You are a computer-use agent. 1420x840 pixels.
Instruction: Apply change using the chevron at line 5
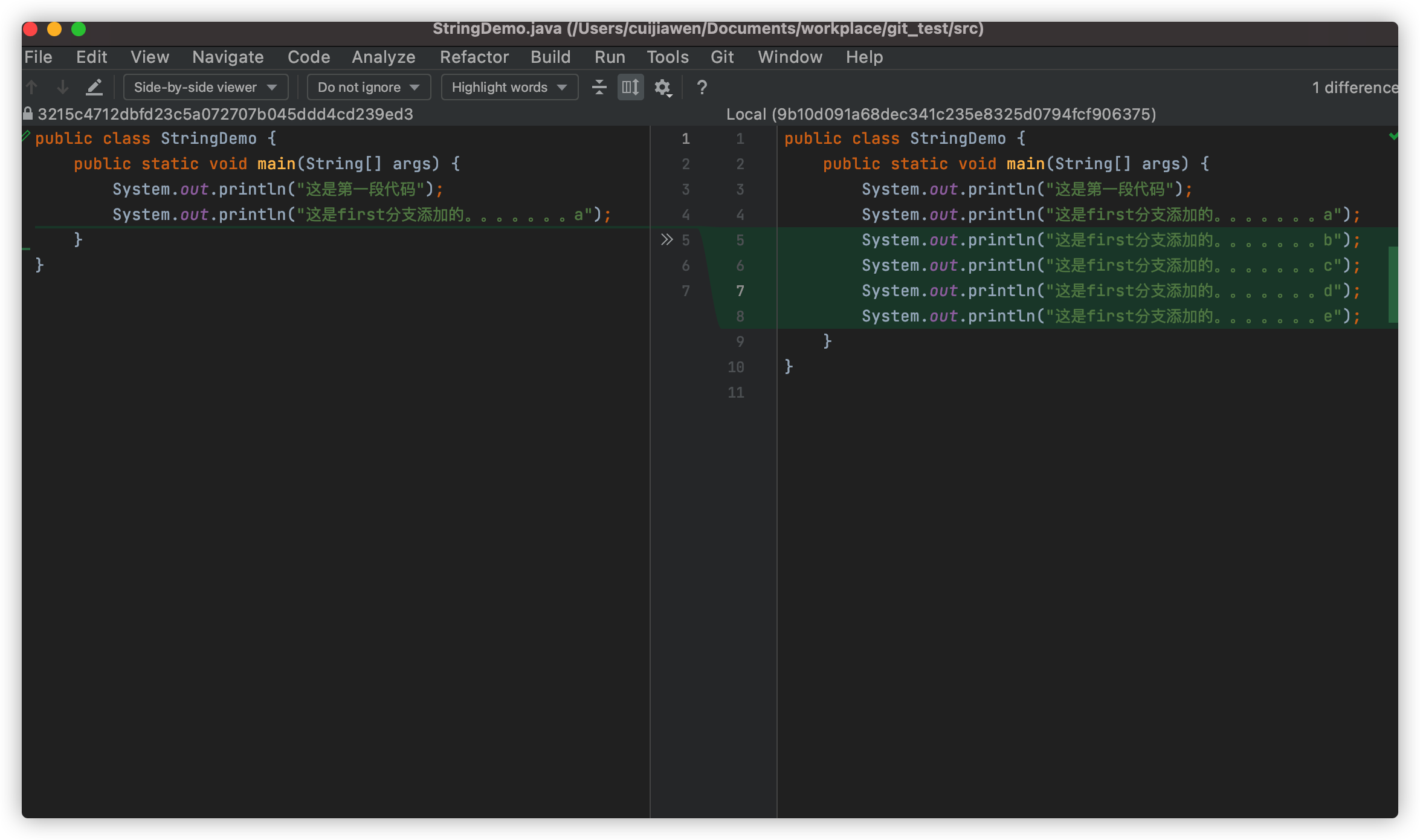(668, 239)
